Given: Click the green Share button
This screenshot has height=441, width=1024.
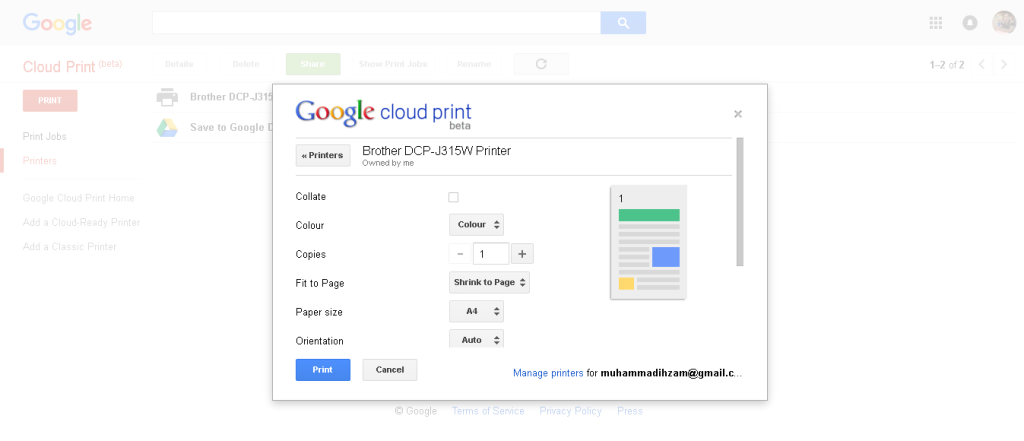Looking at the screenshot, I should click(x=313, y=64).
